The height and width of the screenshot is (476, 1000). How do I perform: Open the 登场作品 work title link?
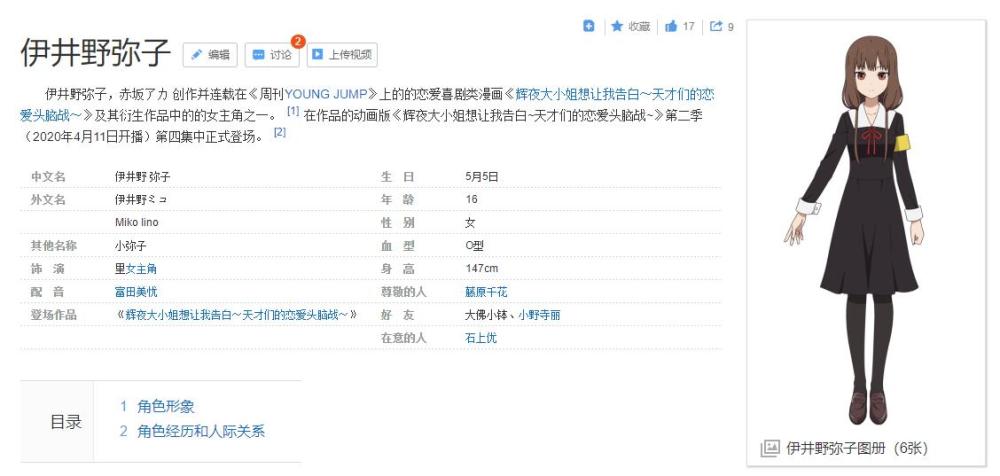click(x=237, y=315)
